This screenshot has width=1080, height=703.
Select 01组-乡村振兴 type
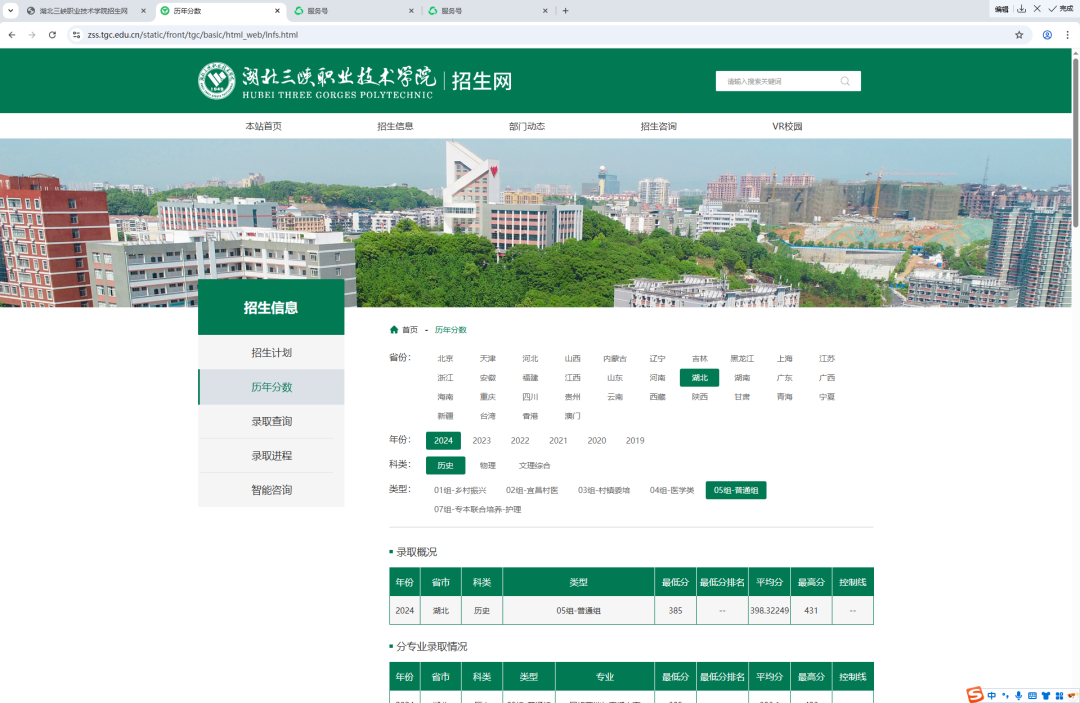point(460,490)
